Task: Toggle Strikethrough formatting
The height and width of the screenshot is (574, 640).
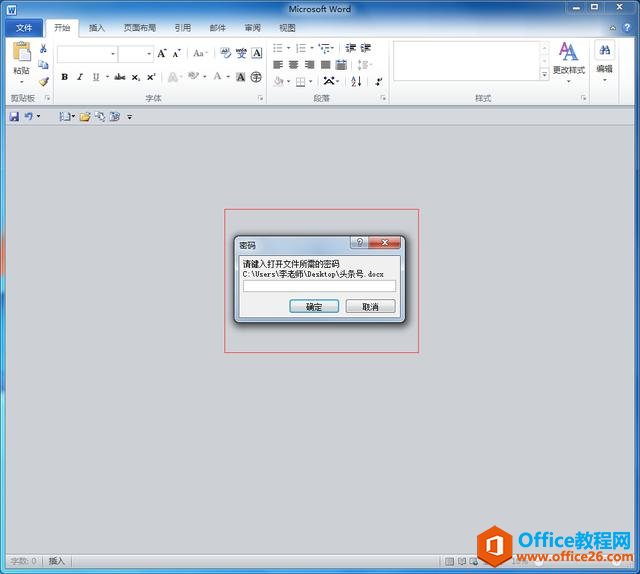Action: [x=120, y=77]
